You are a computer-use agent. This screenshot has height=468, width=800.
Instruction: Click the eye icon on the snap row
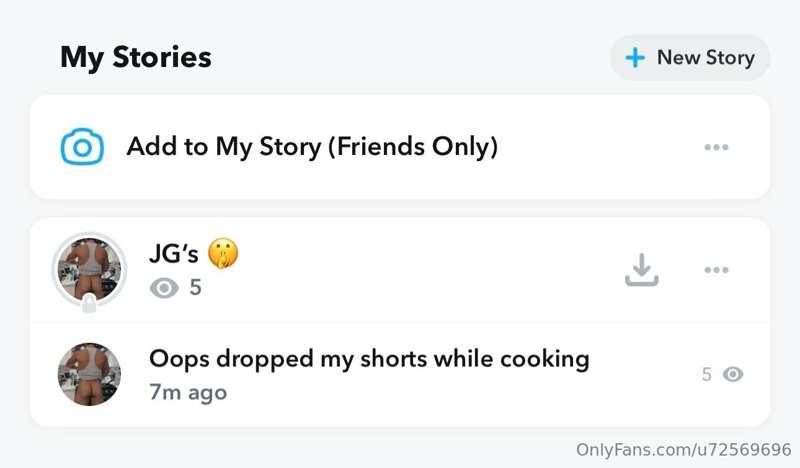coord(733,375)
